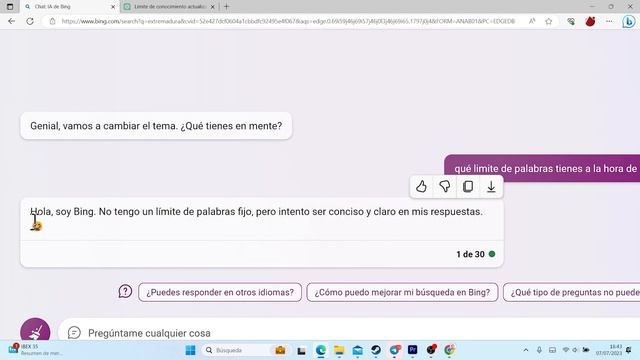Switch to Límite de conocimiento actual tab
The image size is (640, 360).
click(169, 7)
